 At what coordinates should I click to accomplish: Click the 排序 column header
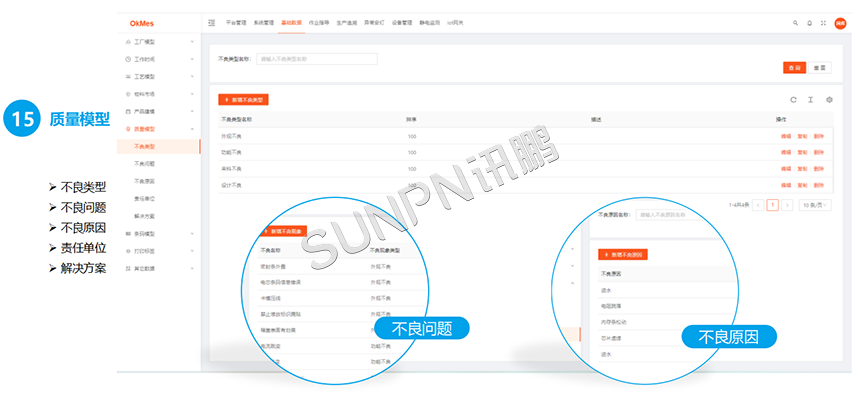coord(411,120)
